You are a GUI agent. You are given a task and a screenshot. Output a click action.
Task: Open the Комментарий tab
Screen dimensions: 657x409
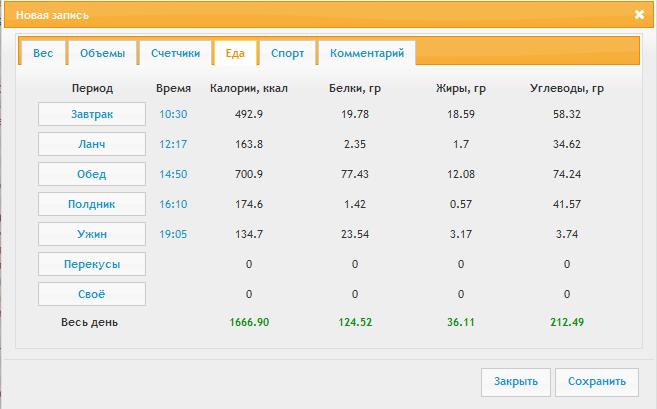click(x=367, y=53)
